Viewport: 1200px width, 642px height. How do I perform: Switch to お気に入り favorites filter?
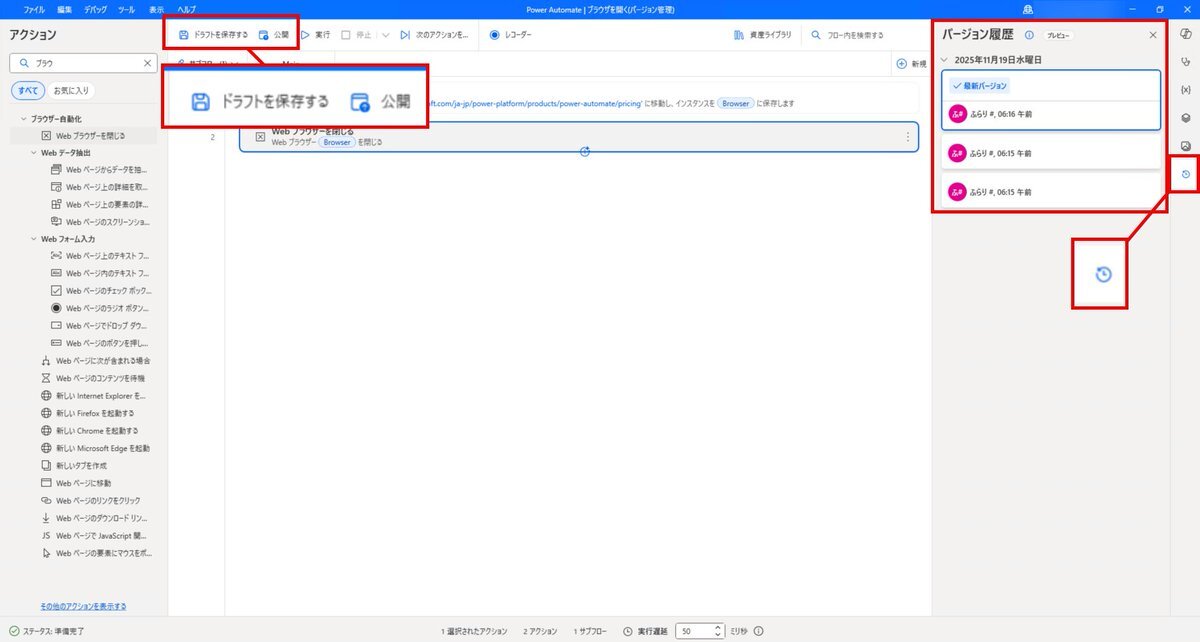[x=71, y=91]
